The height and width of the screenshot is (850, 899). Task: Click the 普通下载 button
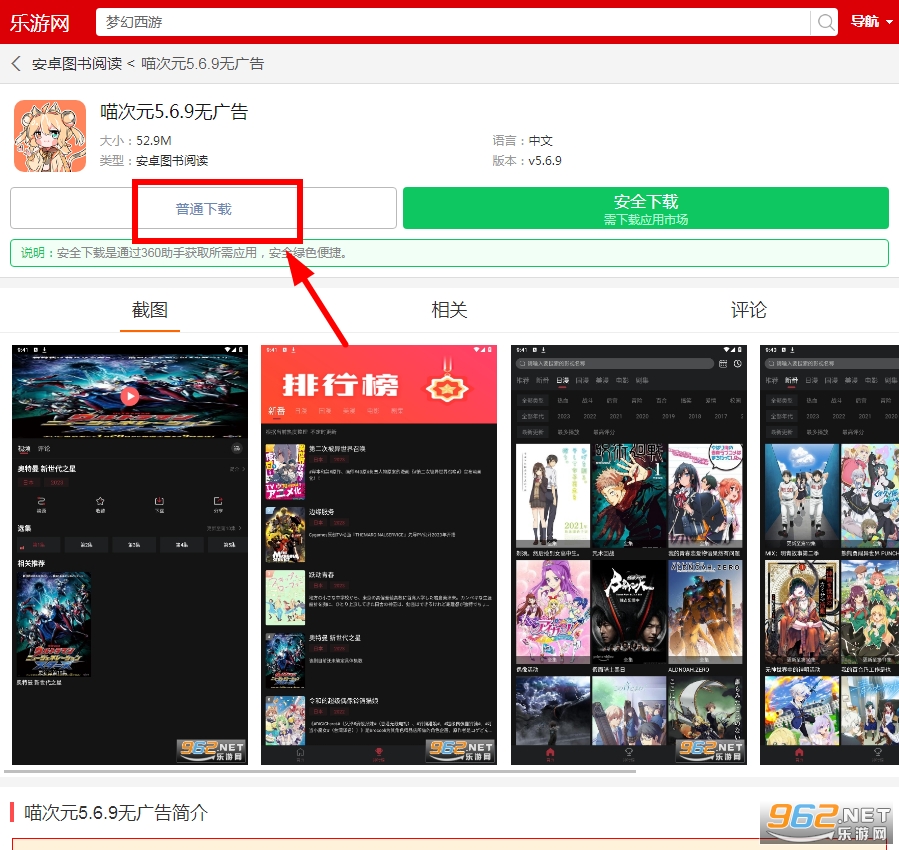point(204,209)
